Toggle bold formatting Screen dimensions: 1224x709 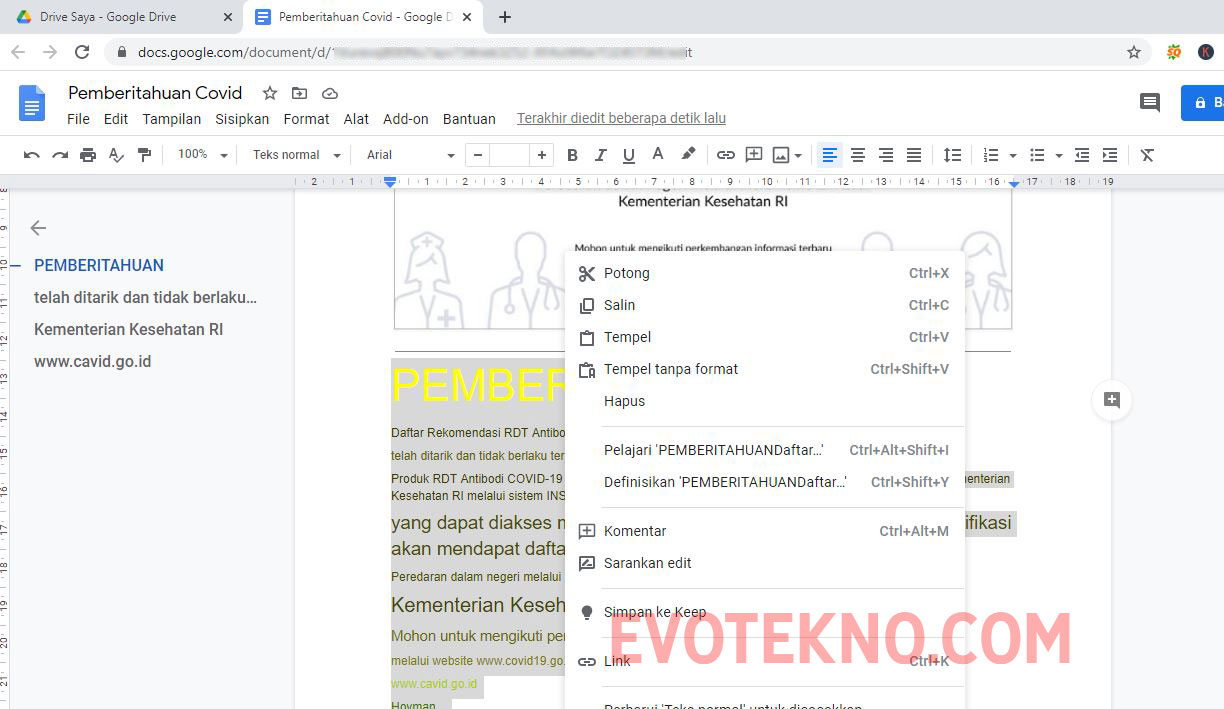pos(572,155)
